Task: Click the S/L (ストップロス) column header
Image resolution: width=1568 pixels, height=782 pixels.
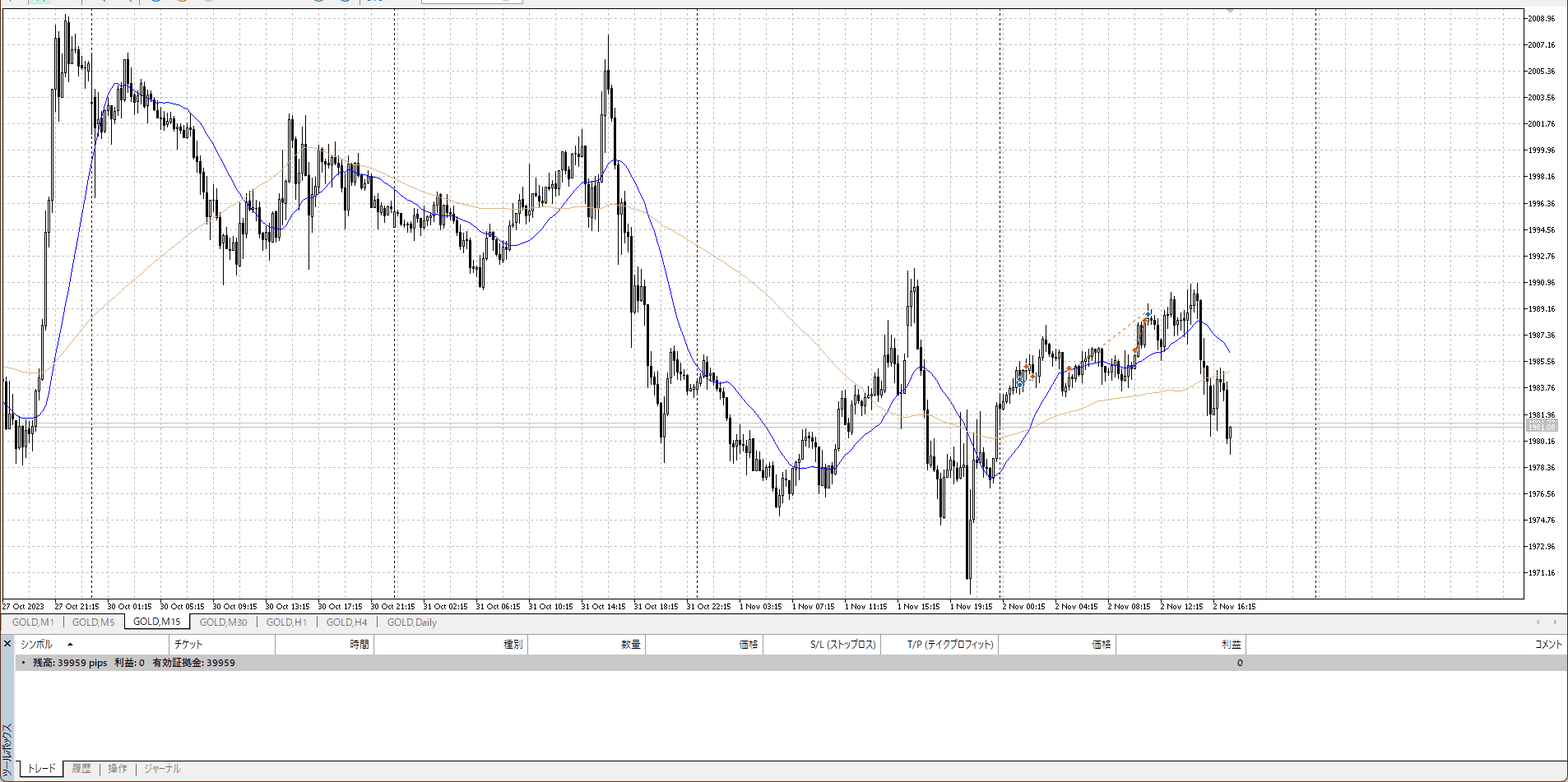Action: (842, 645)
